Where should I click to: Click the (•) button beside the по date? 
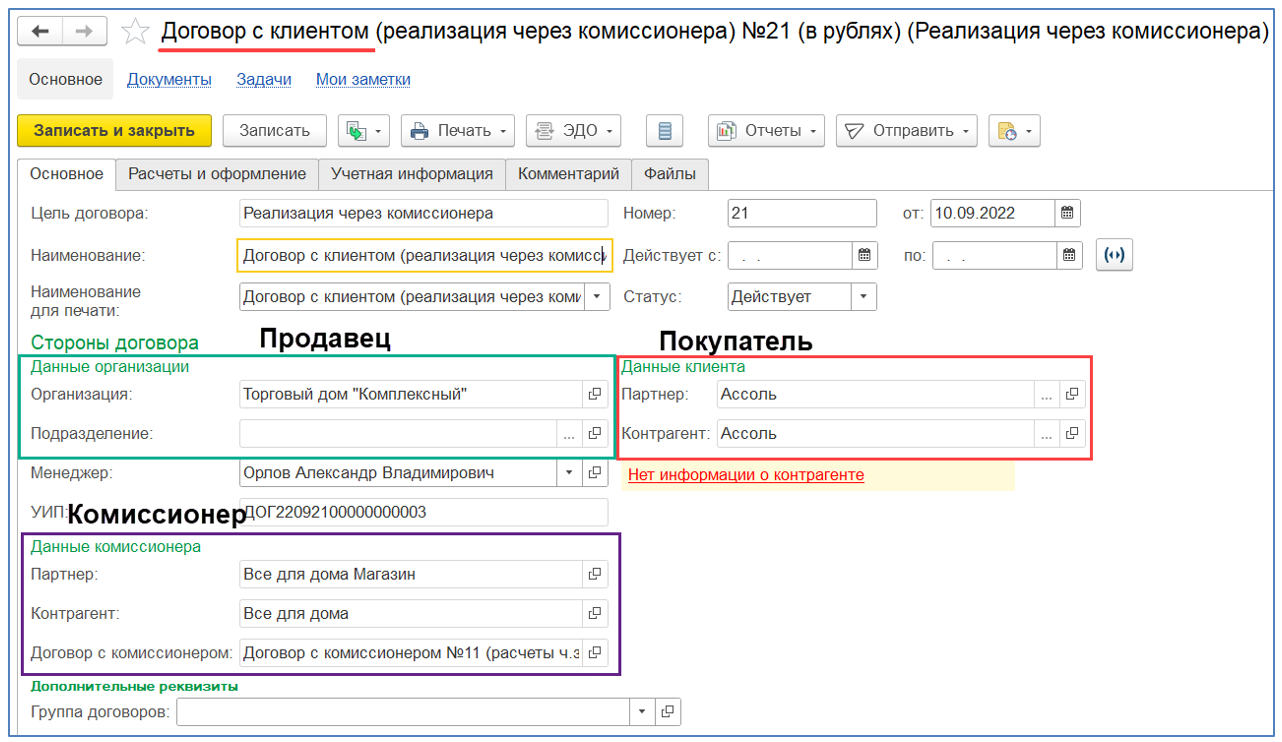pyautogui.click(x=1114, y=255)
